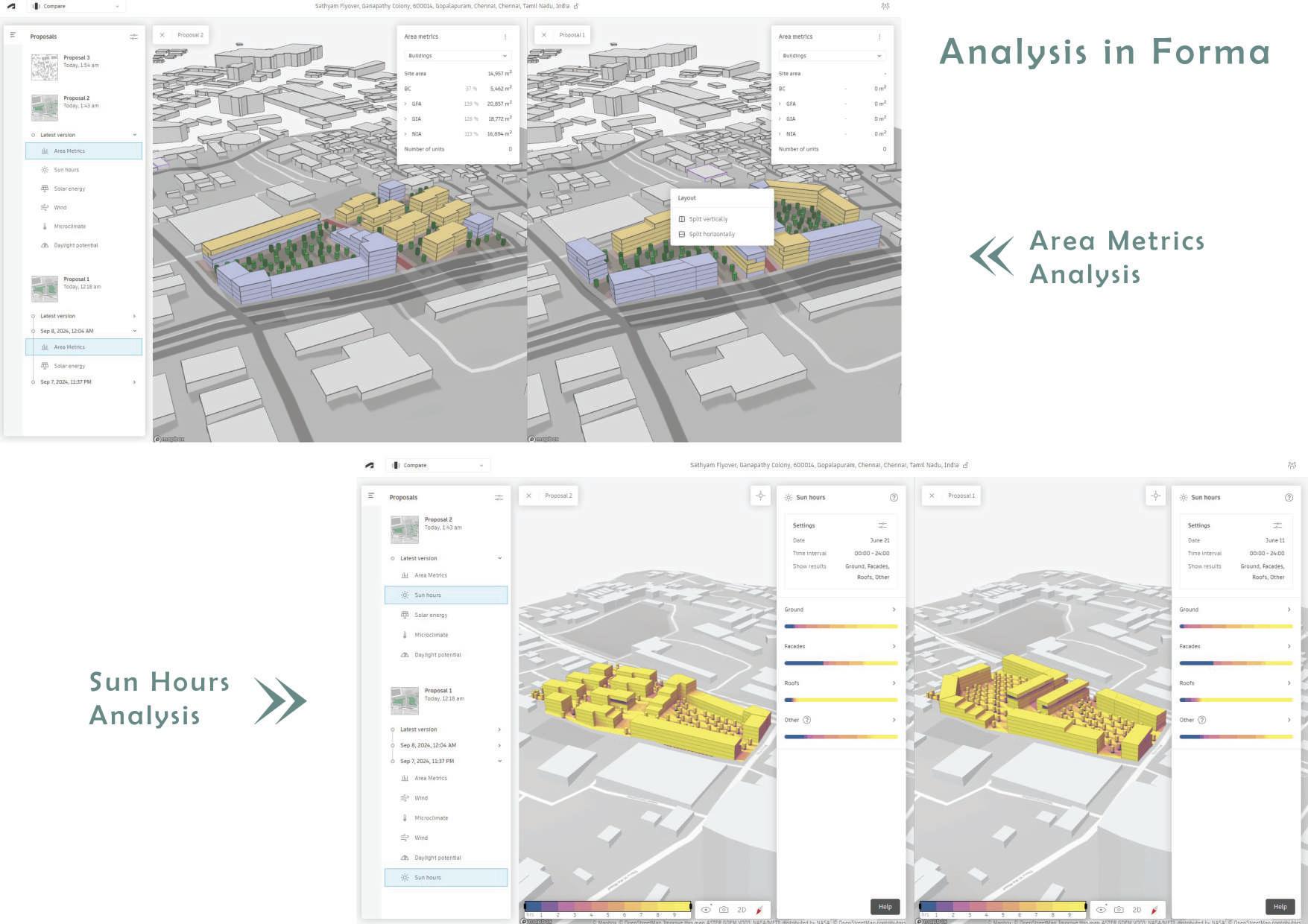
Task: Select Proposal 3 thumbnail
Action: click(x=45, y=67)
